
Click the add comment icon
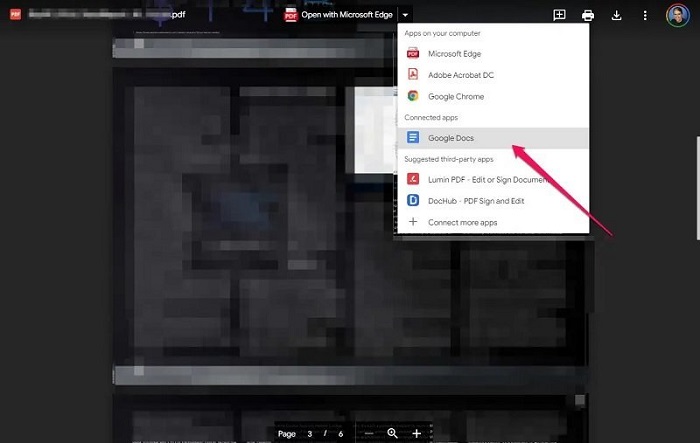[x=559, y=15]
